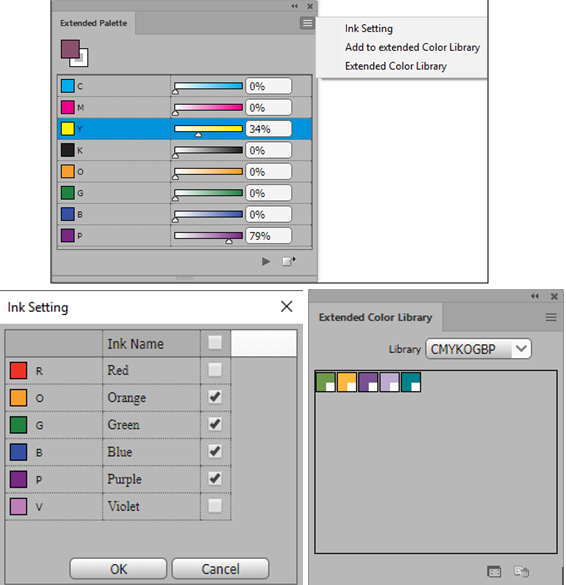Choose Ink Setting from the panel menu
Viewport: 566px width, 585px height.
369,28
